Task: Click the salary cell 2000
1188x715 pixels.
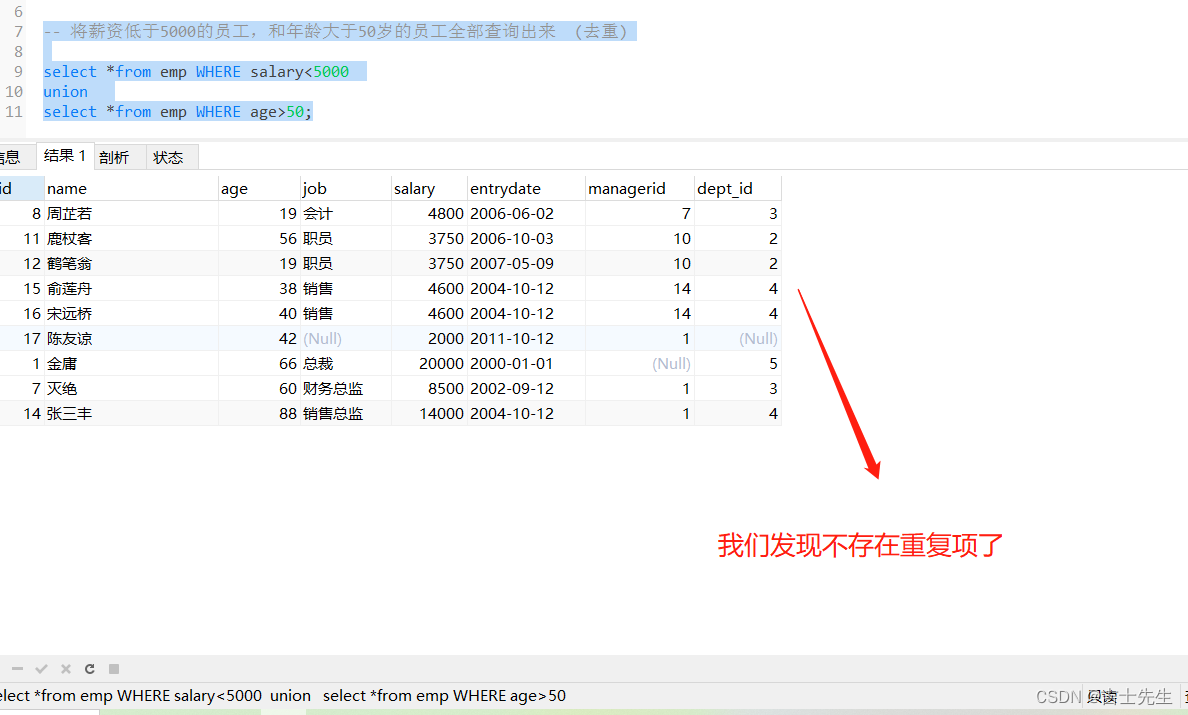Action: (429, 339)
